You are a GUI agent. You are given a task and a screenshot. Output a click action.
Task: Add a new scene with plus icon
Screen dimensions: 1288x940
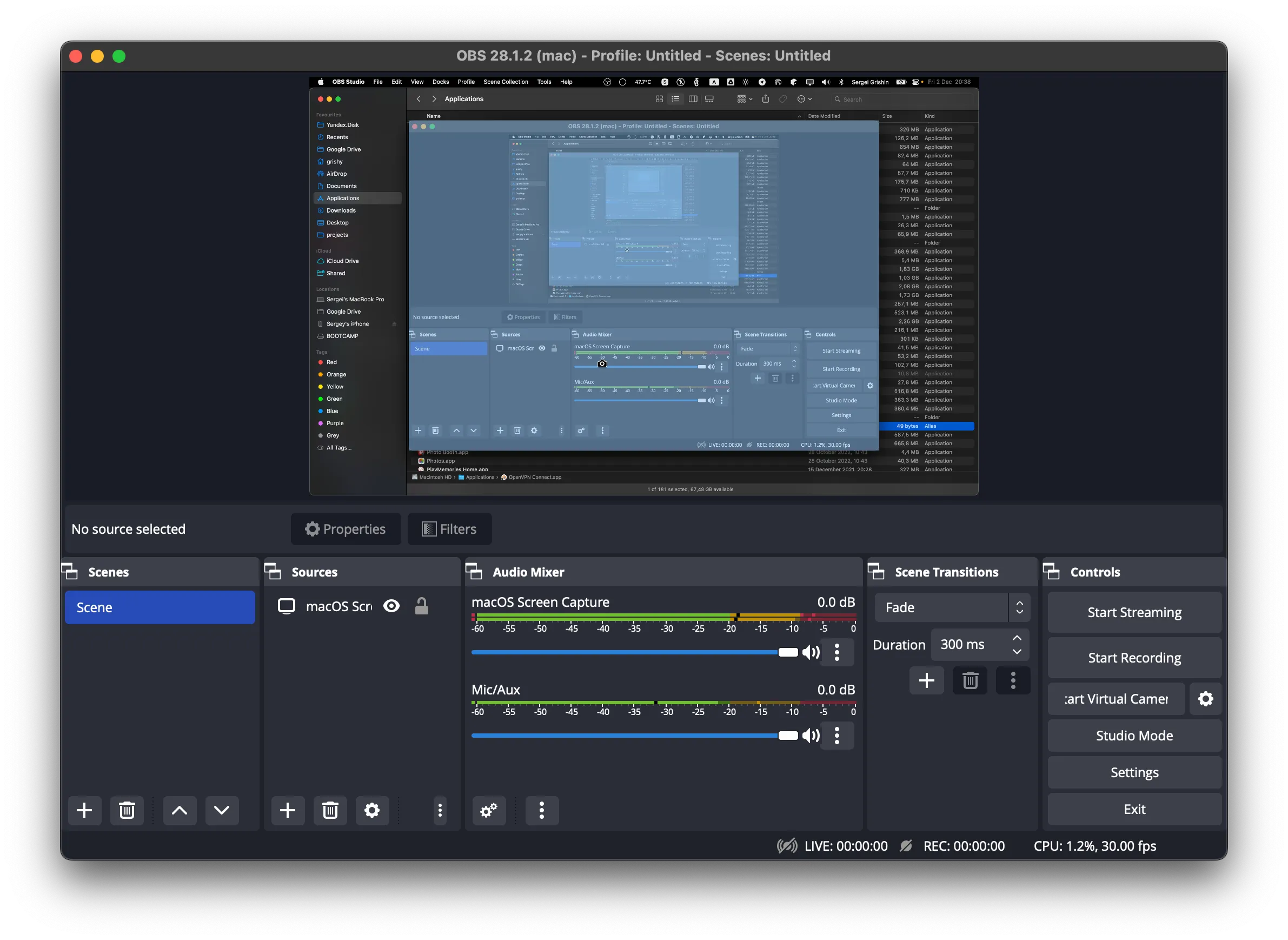(84, 810)
